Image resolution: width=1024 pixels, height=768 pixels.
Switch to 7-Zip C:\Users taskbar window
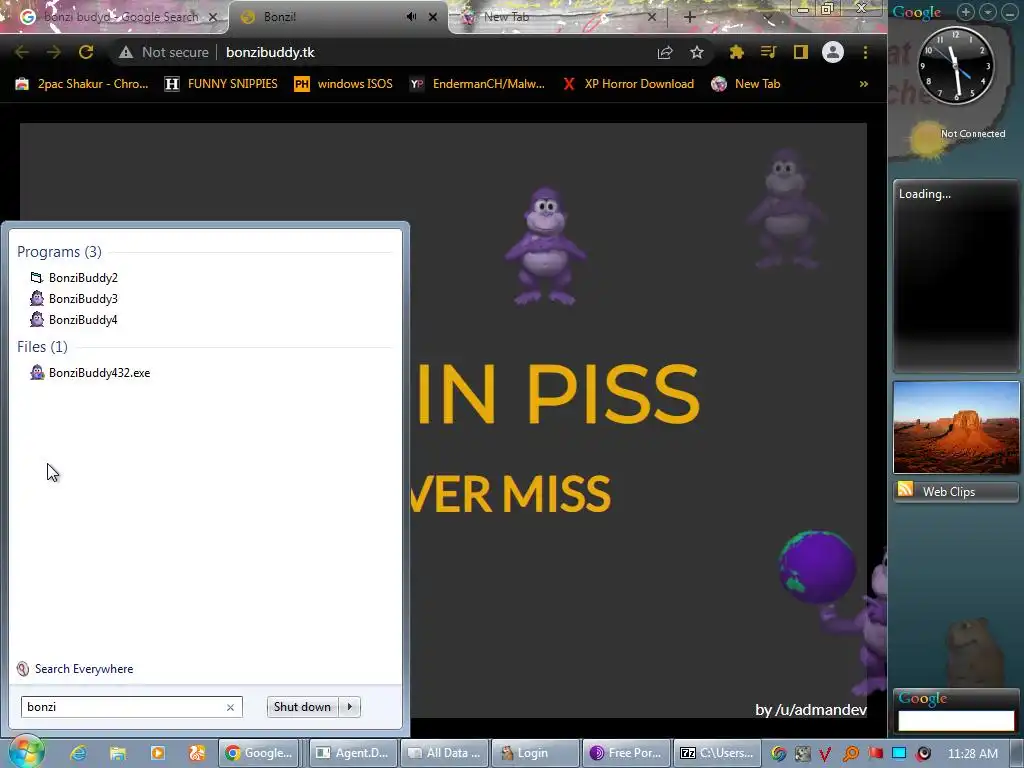716,753
